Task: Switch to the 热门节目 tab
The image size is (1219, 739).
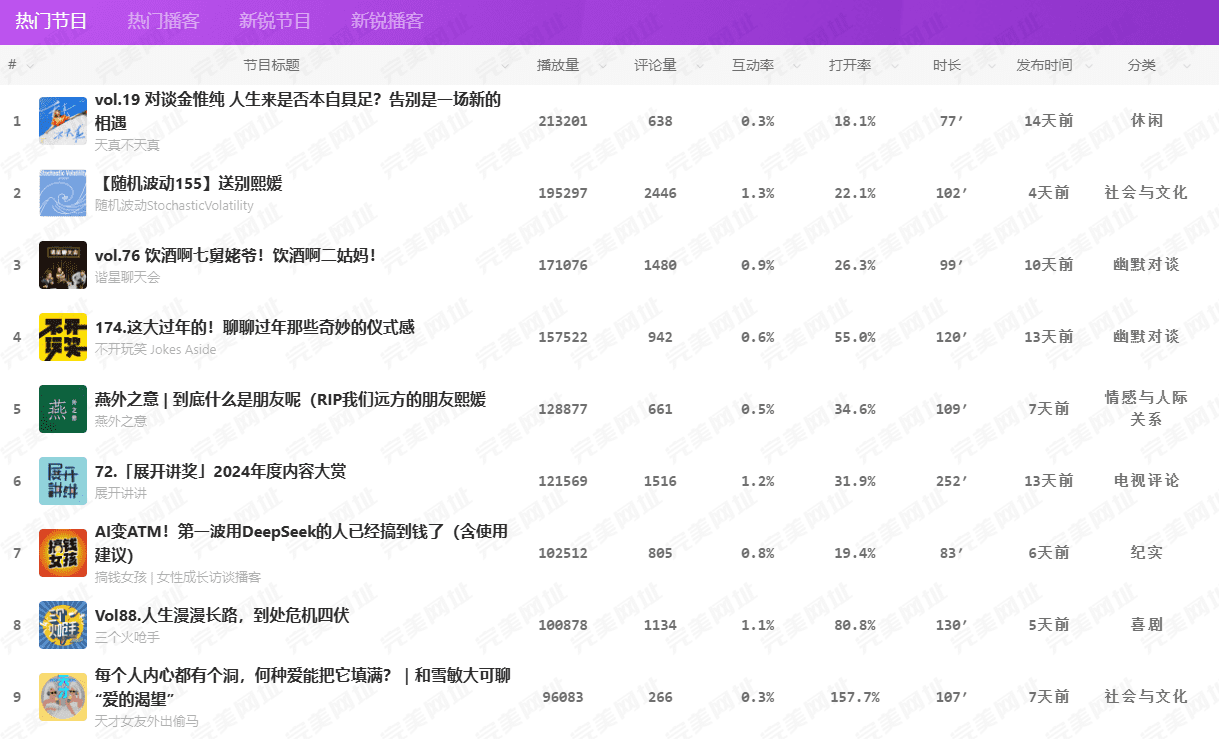Action: pos(51,21)
